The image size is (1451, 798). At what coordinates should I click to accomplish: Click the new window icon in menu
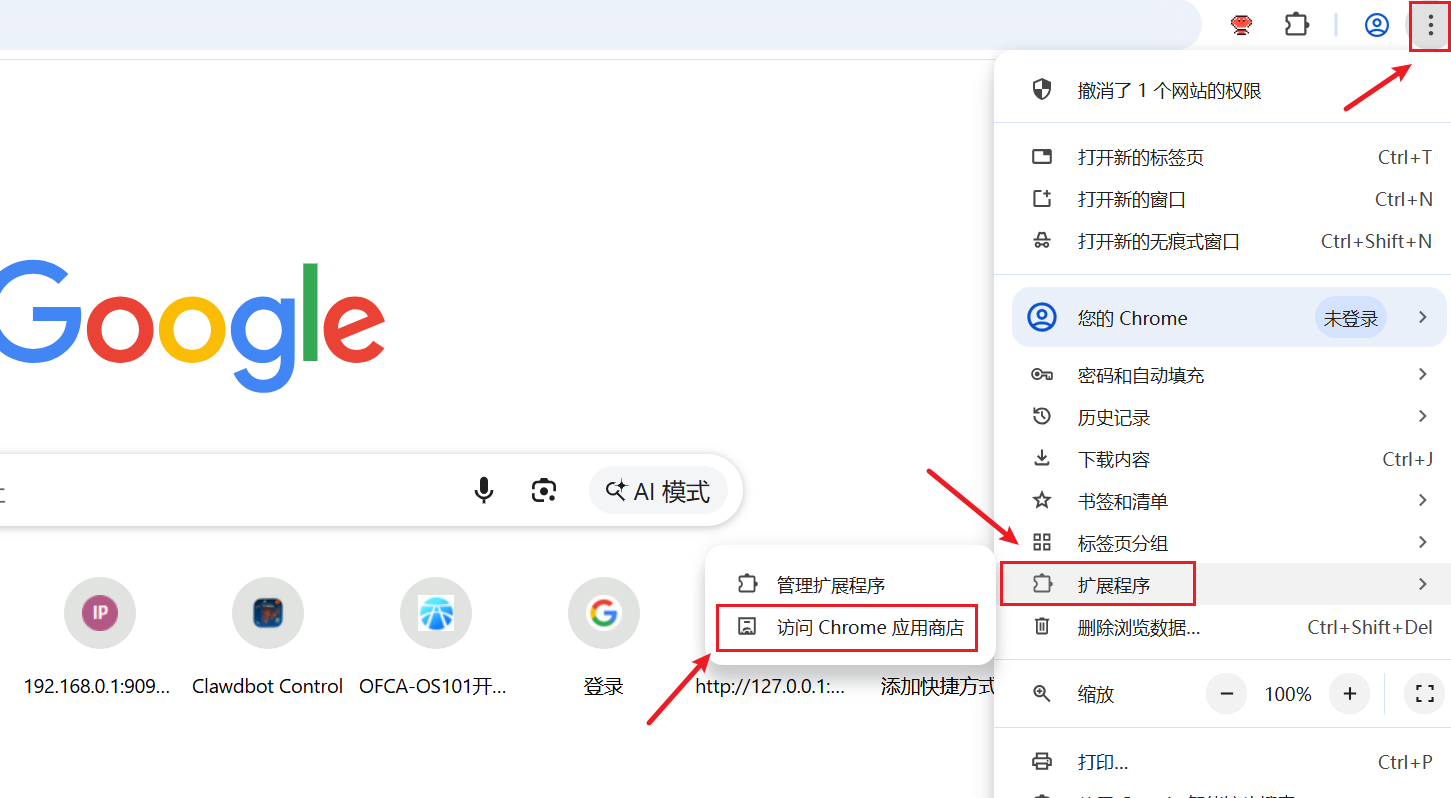tap(1042, 199)
